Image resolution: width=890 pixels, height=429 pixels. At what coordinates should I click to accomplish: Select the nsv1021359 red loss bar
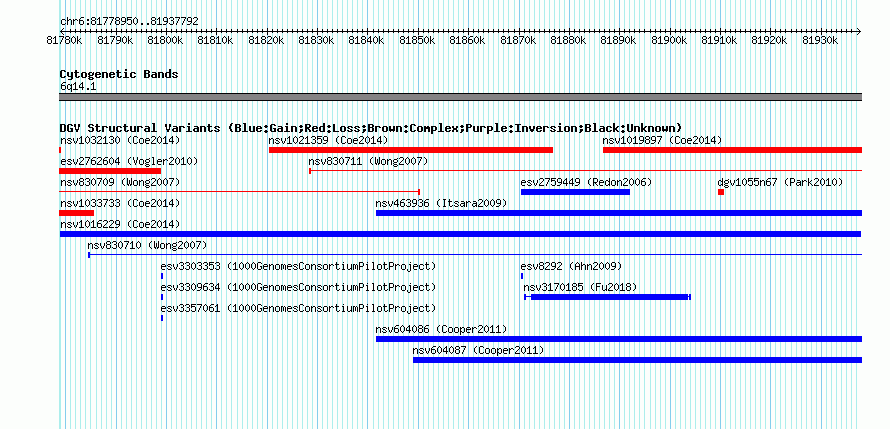[411, 150]
